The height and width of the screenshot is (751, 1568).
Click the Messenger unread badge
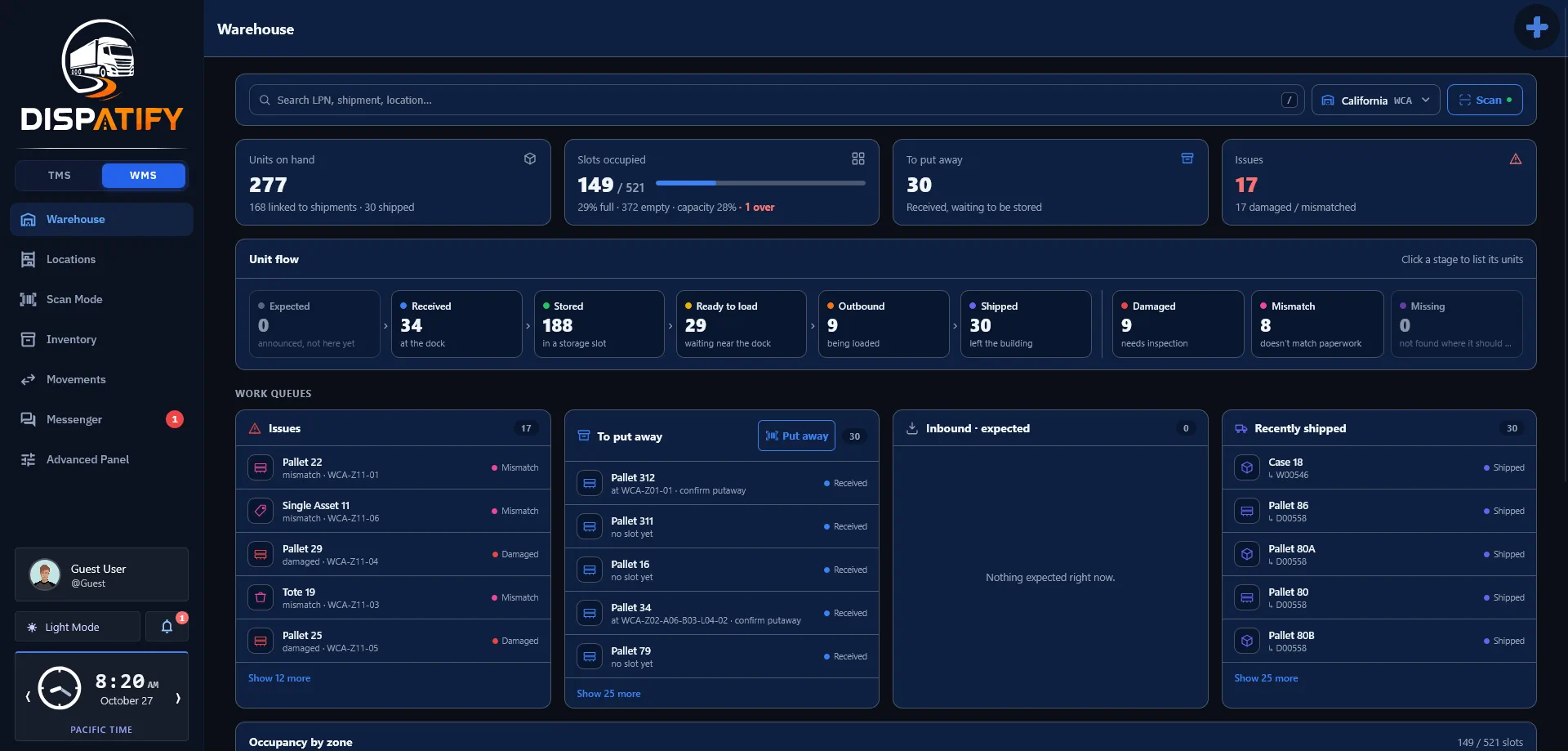click(175, 419)
